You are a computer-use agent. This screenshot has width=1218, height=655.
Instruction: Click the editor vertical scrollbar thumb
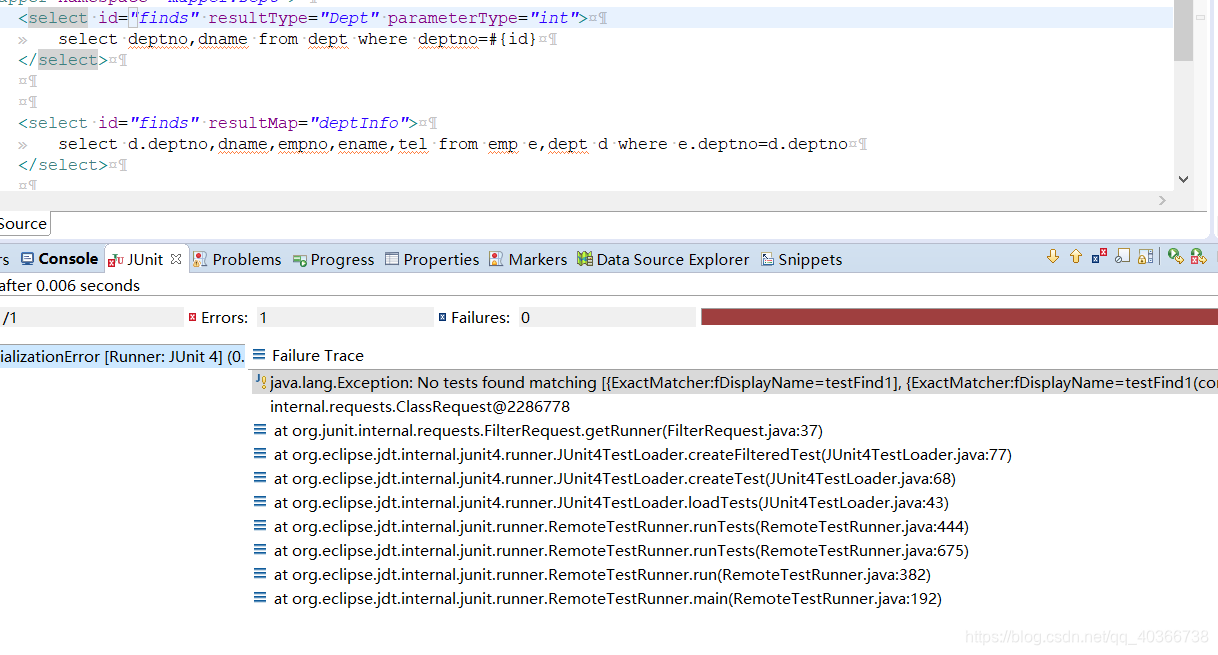[x=1184, y=31]
